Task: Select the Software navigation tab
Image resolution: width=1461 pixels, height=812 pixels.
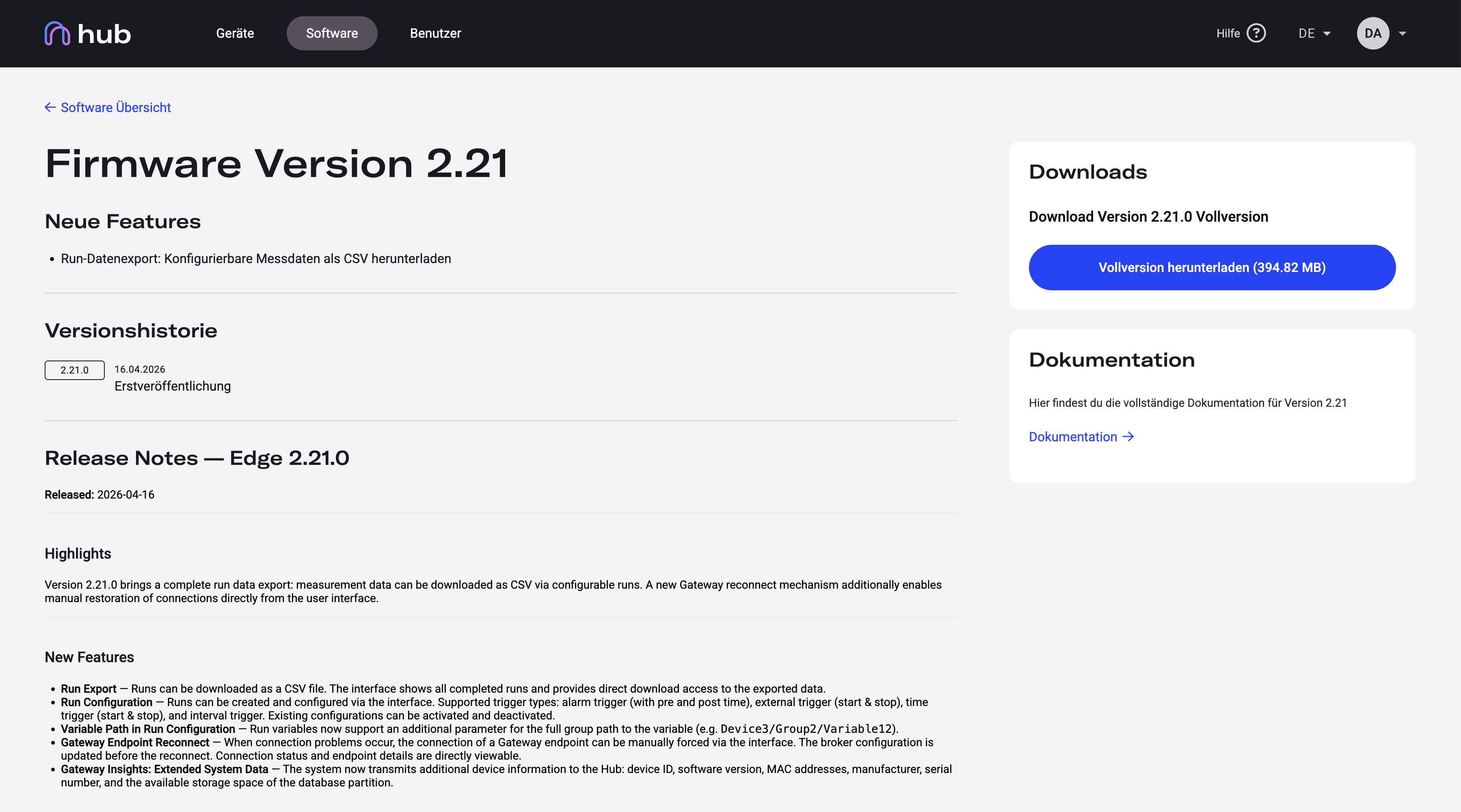Action: point(332,33)
